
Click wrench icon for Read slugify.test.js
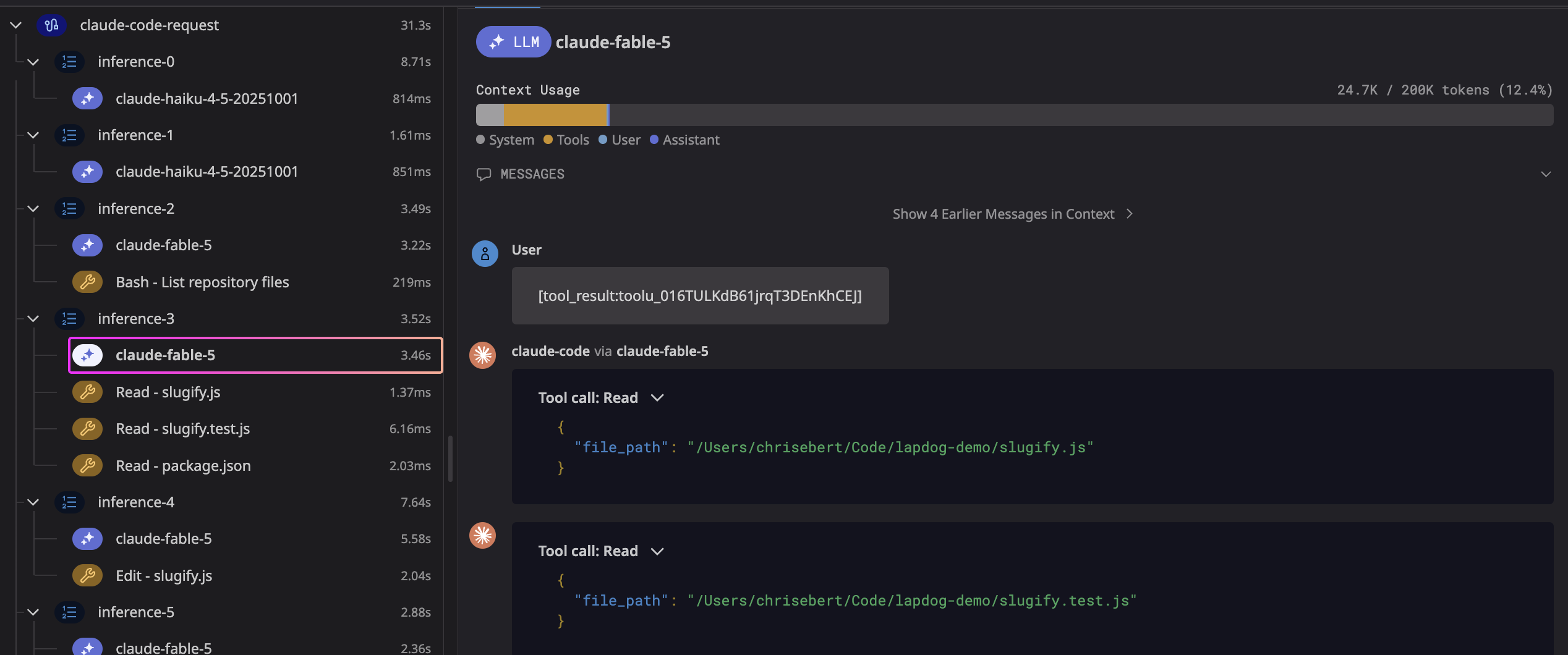[87, 429]
